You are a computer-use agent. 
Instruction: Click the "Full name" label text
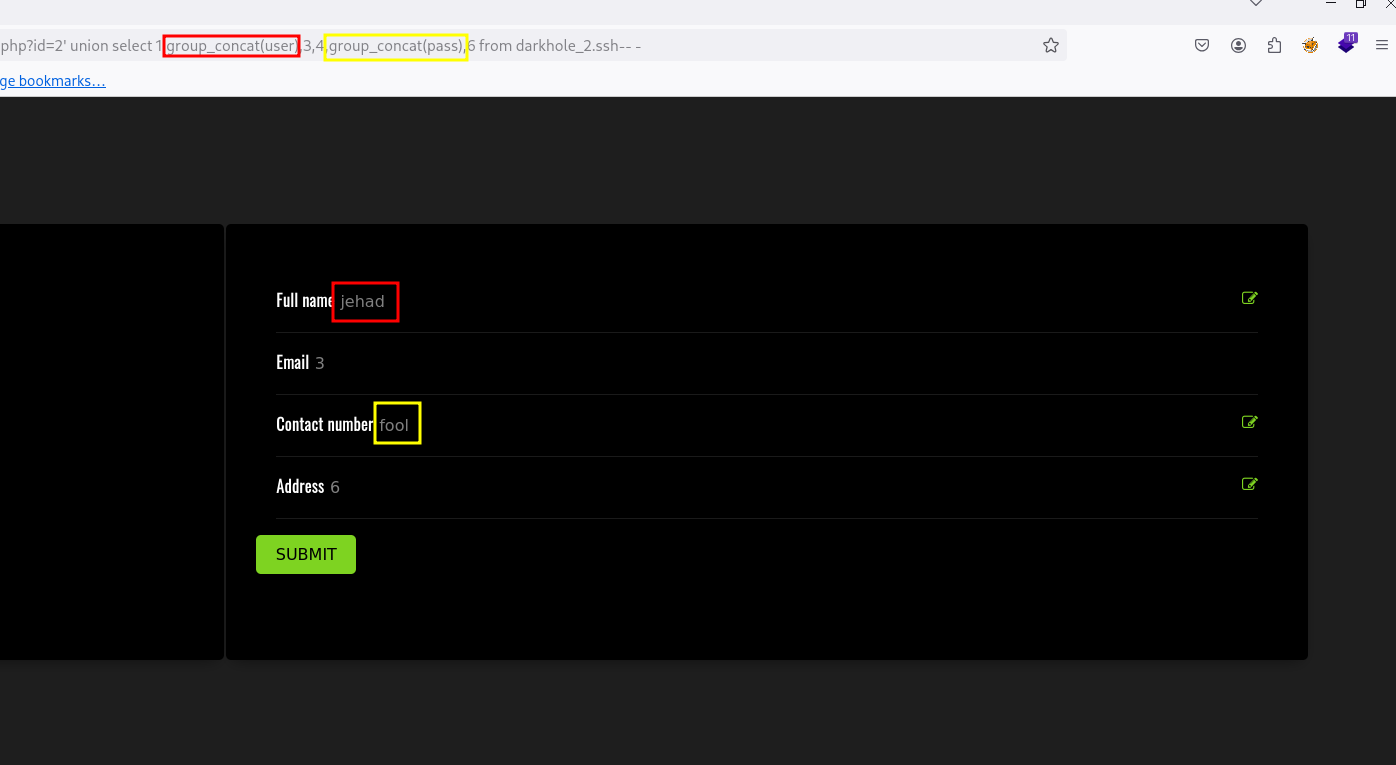click(x=305, y=300)
